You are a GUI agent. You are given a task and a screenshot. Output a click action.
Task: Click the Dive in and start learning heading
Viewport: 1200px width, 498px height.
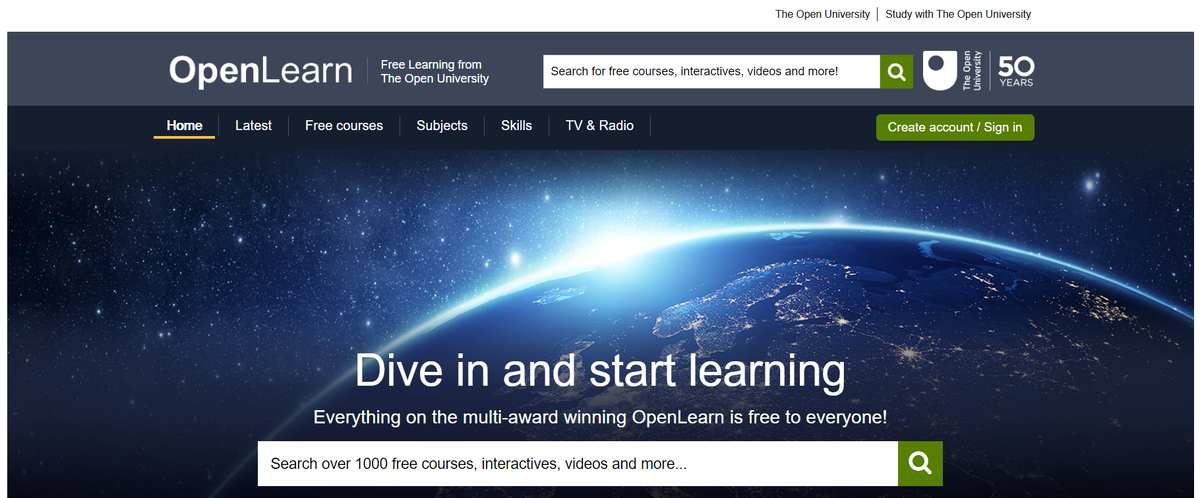[600, 371]
